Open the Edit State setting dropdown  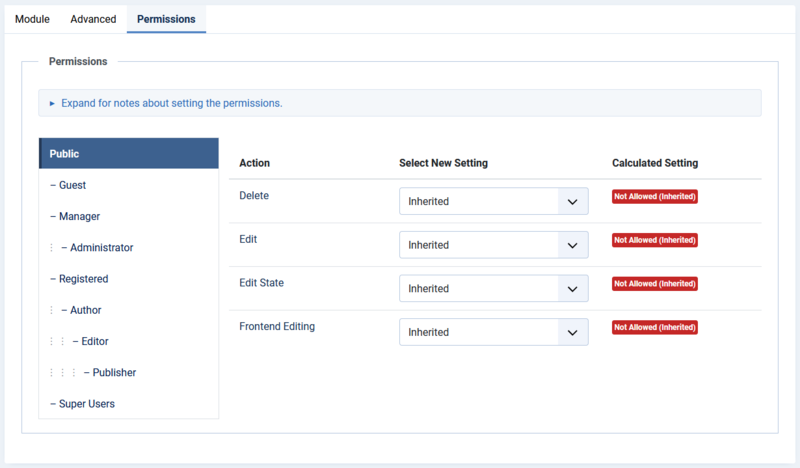493,288
